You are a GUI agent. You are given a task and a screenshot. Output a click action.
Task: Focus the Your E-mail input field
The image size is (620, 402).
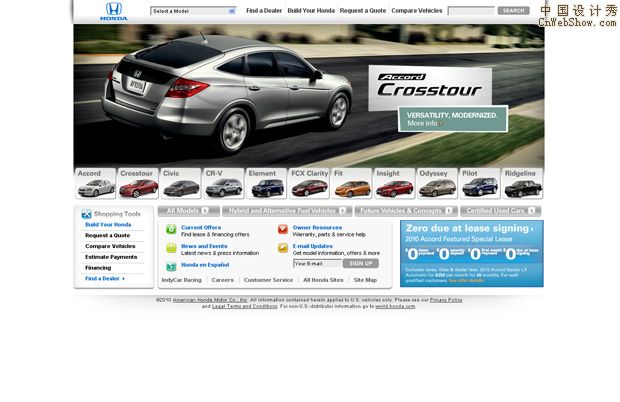(x=317, y=263)
